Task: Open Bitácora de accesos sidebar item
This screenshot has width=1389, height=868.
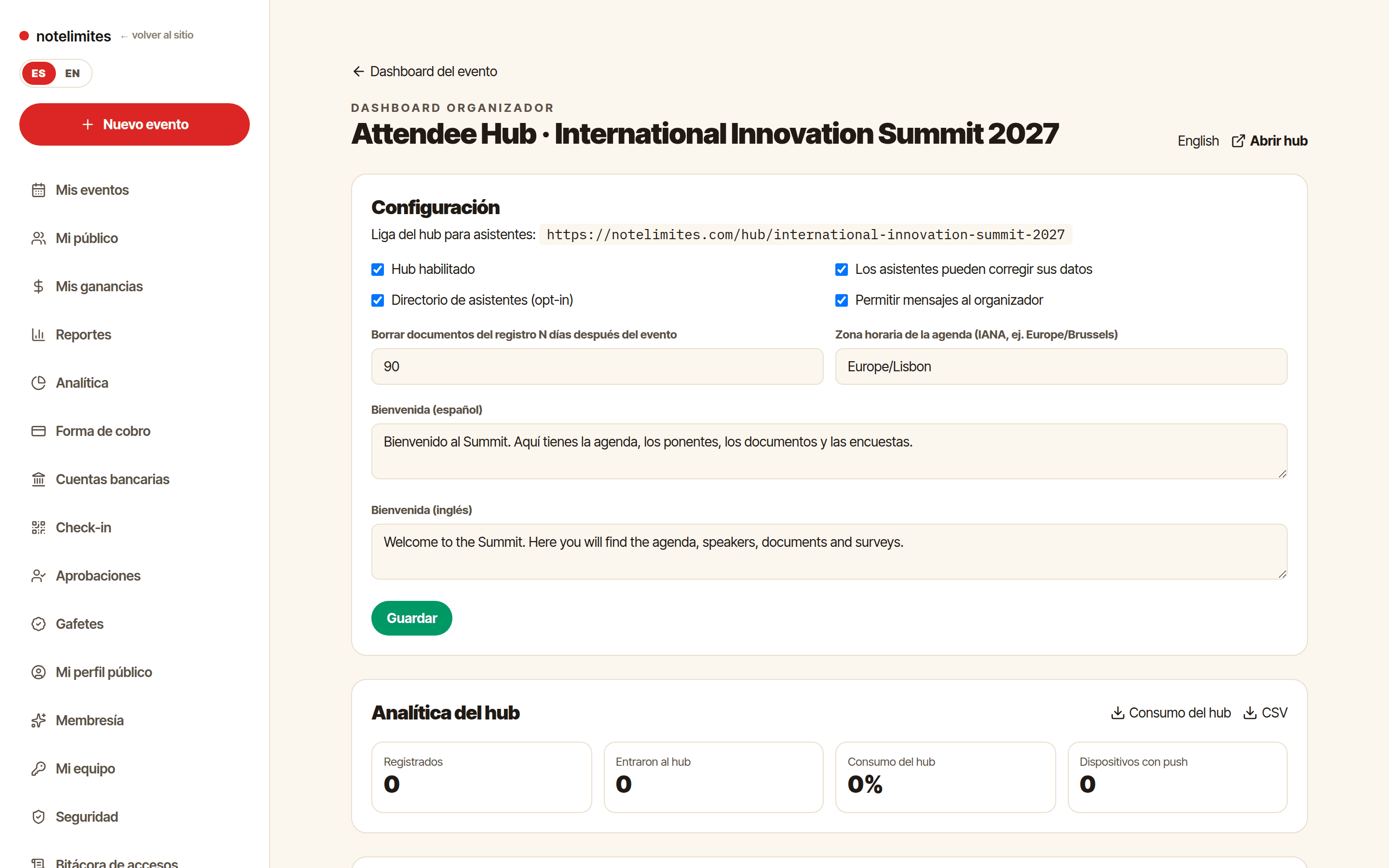Action: (134, 863)
